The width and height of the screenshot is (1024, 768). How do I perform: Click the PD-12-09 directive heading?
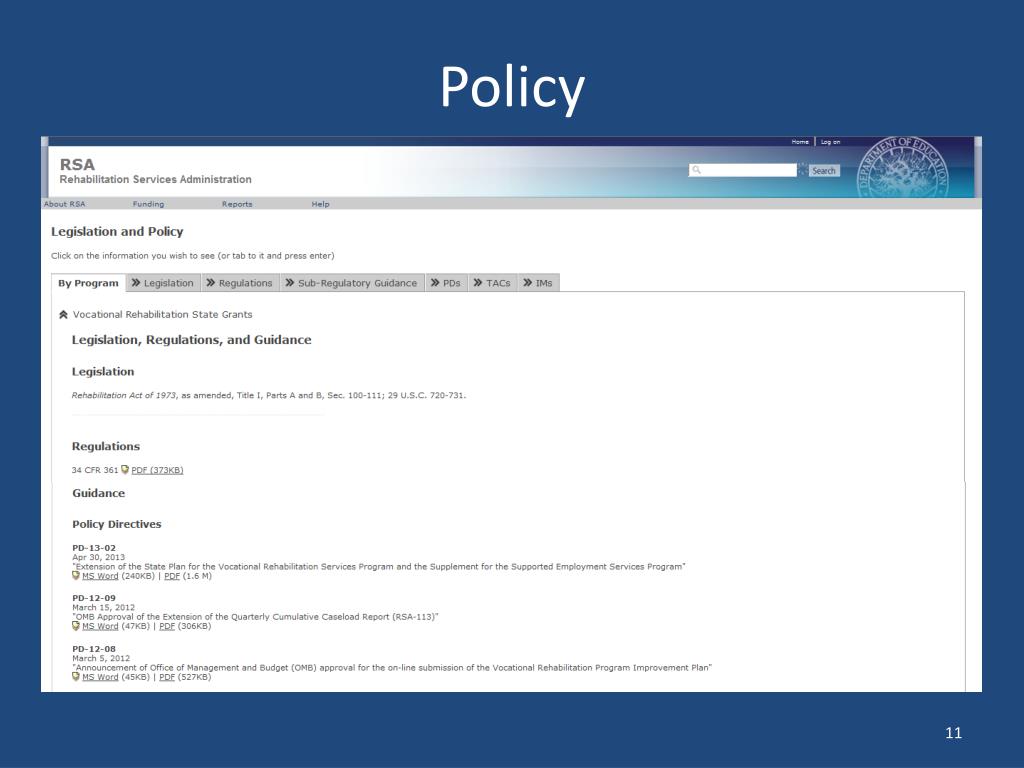94,598
